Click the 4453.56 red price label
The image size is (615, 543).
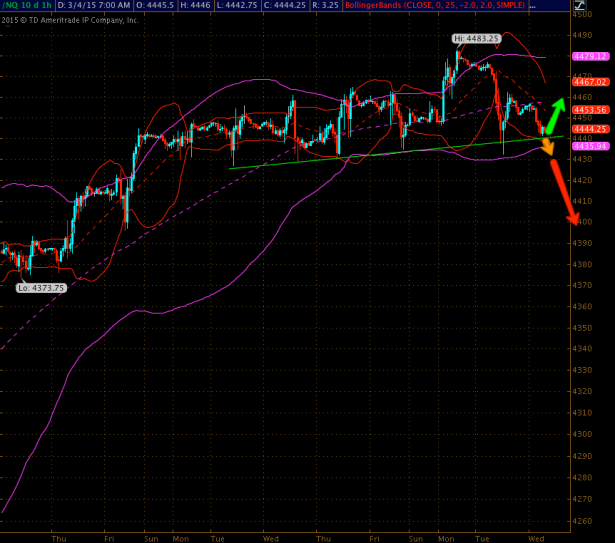pos(584,109)
